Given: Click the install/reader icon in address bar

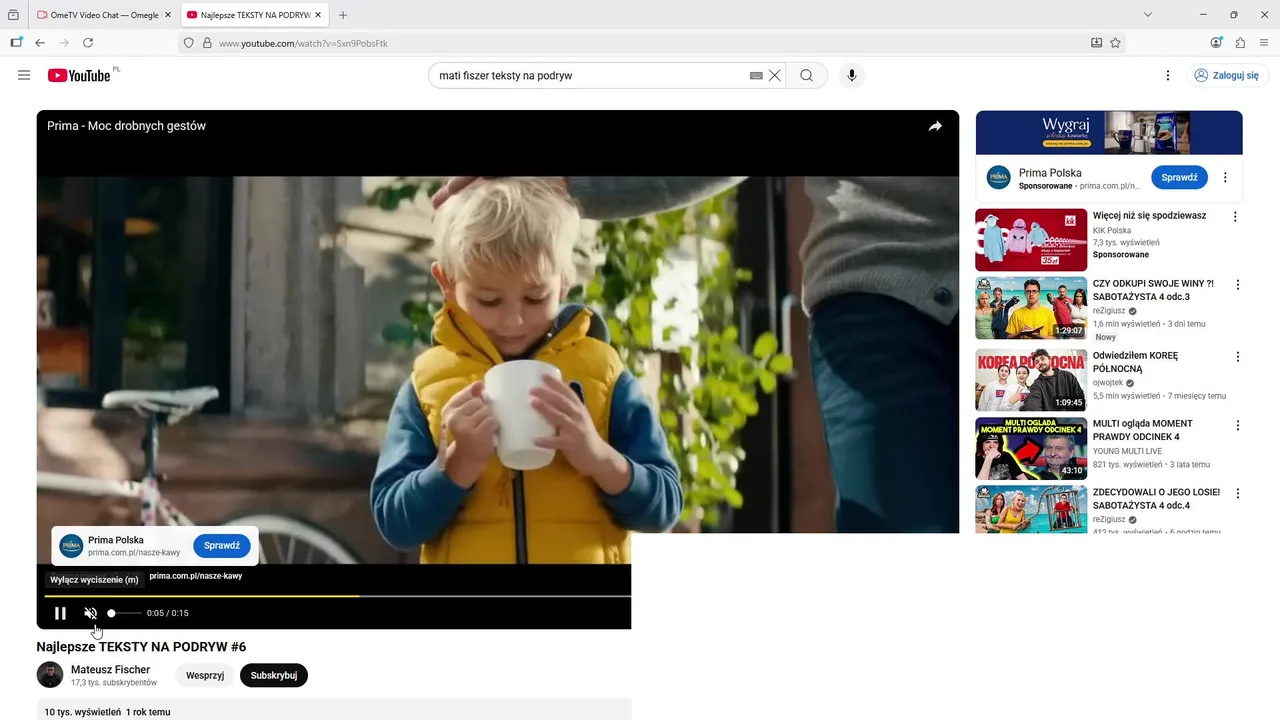Looking at the screenshot, I should (1096, 43).
